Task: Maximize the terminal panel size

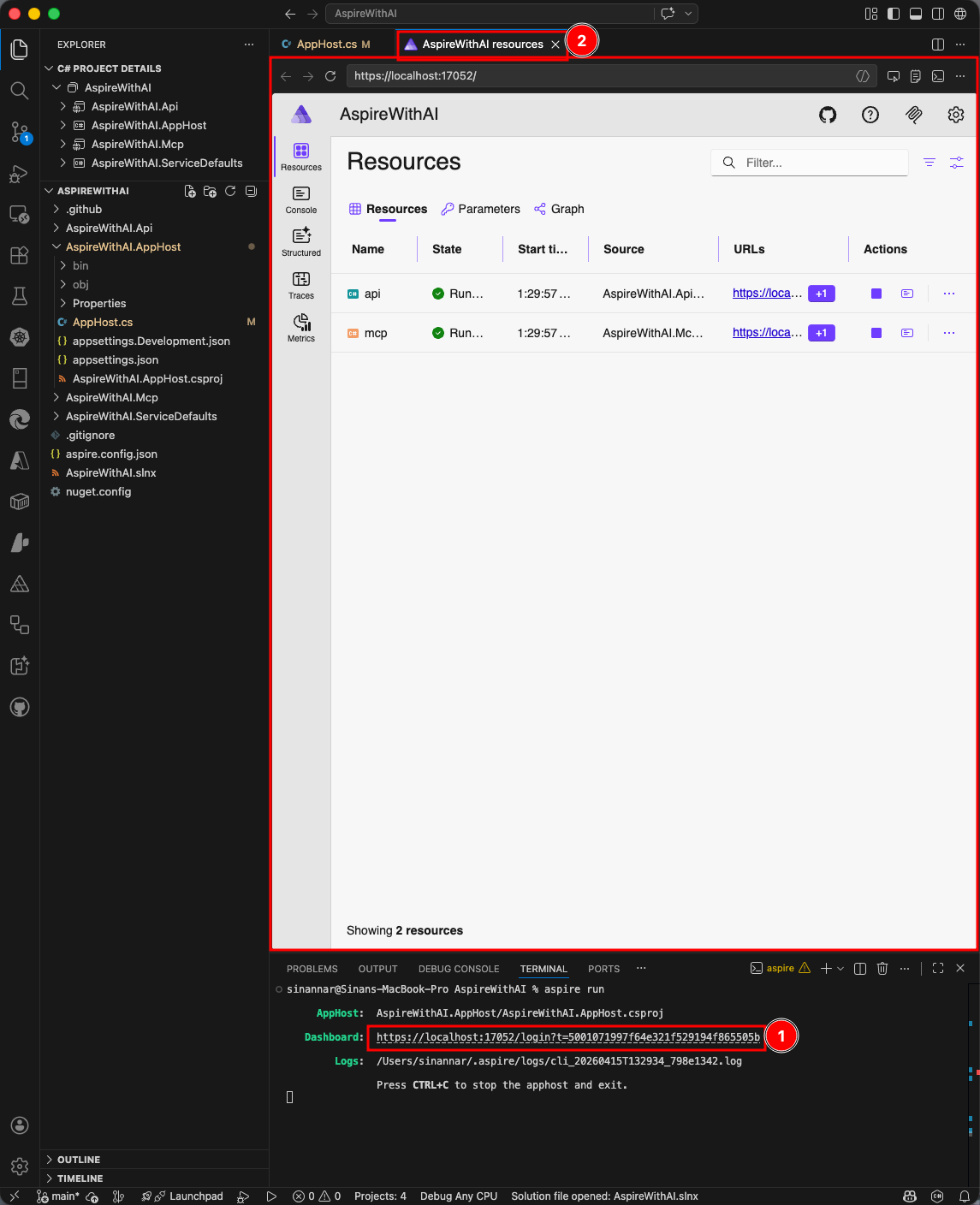Action: (938, 968)
